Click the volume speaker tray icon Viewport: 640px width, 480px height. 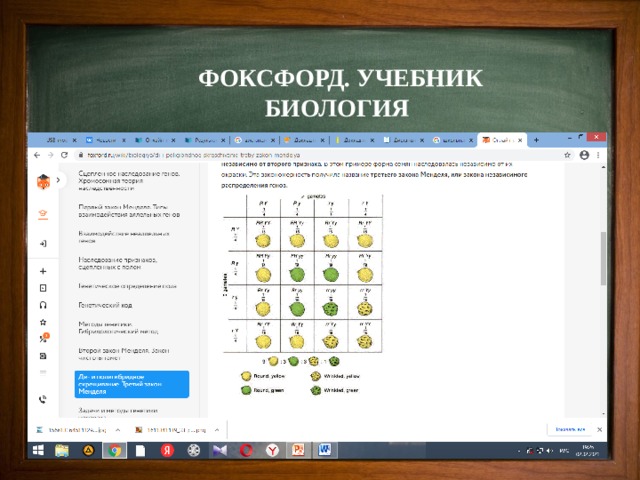(549, 451)
